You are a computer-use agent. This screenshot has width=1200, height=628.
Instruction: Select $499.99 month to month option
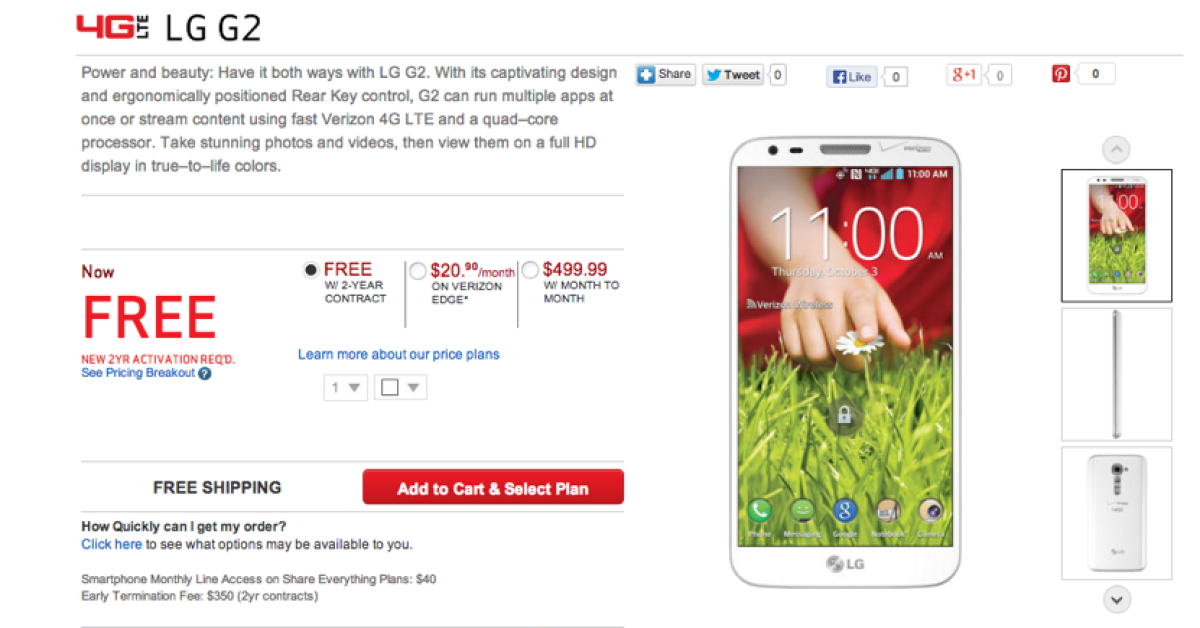click(x=530, y=269)
